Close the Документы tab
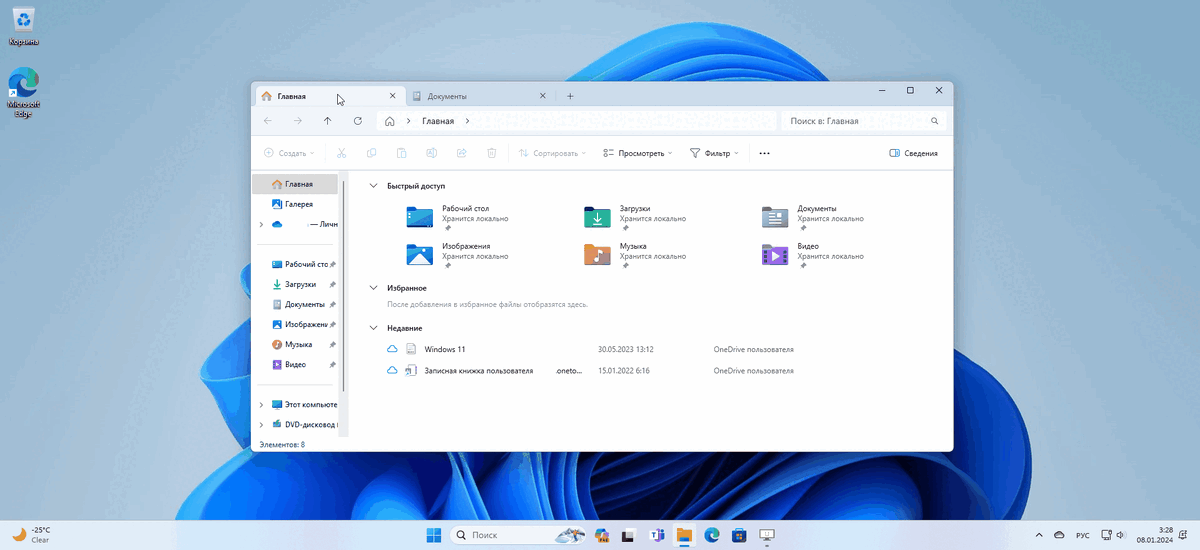Screen dimensions: 1200x550 pyautogui.click(x=543, y=96)
